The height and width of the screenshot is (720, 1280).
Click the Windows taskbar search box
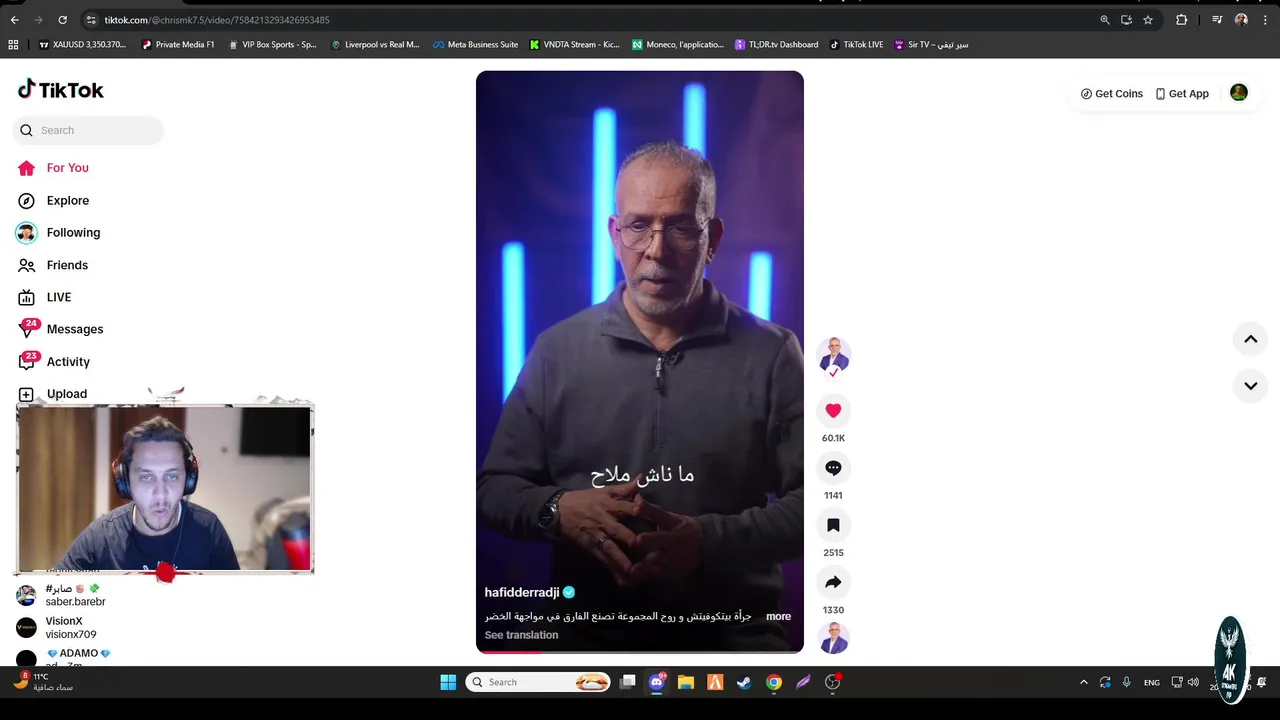(x=539, y=682)
